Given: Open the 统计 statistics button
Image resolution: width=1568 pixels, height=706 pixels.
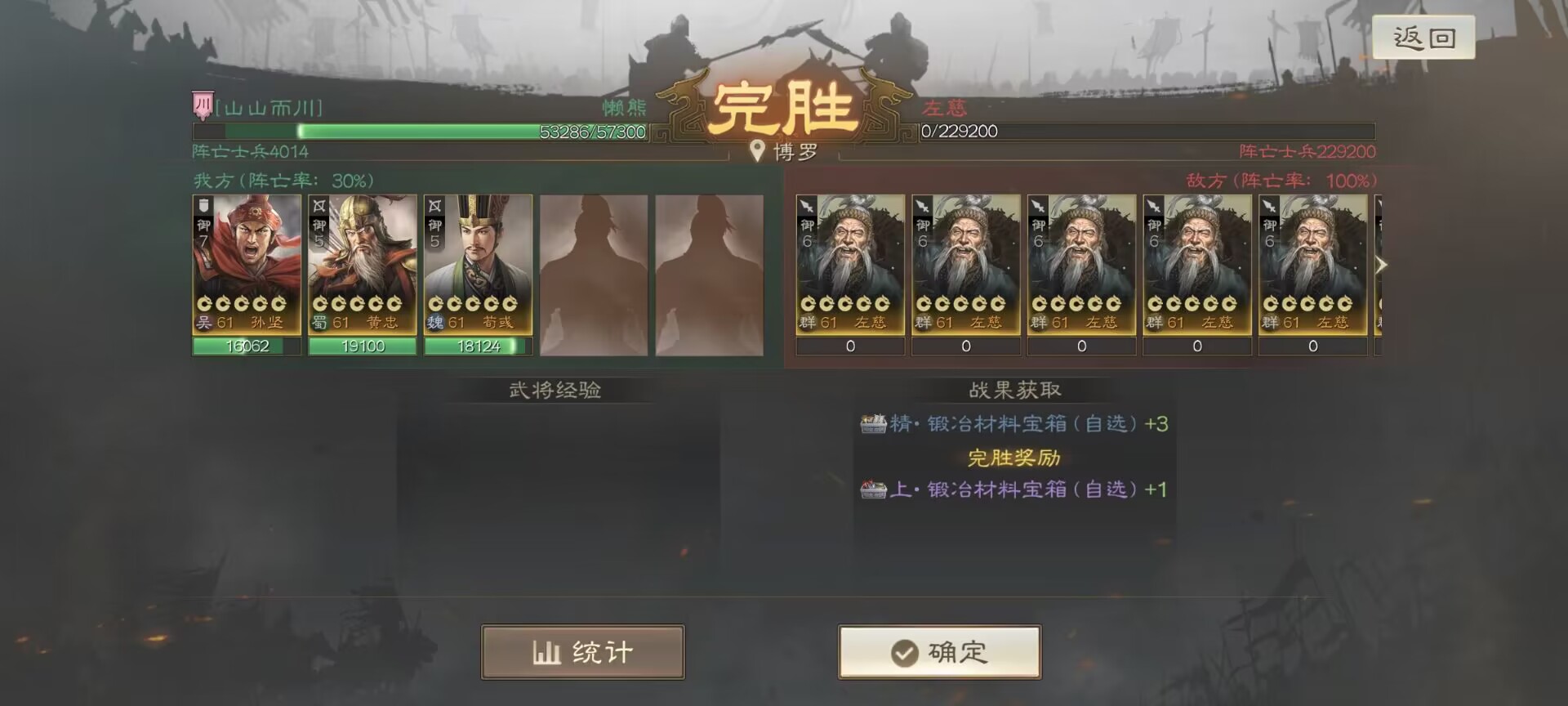Looking at the screenshot, I should [583, 652].
